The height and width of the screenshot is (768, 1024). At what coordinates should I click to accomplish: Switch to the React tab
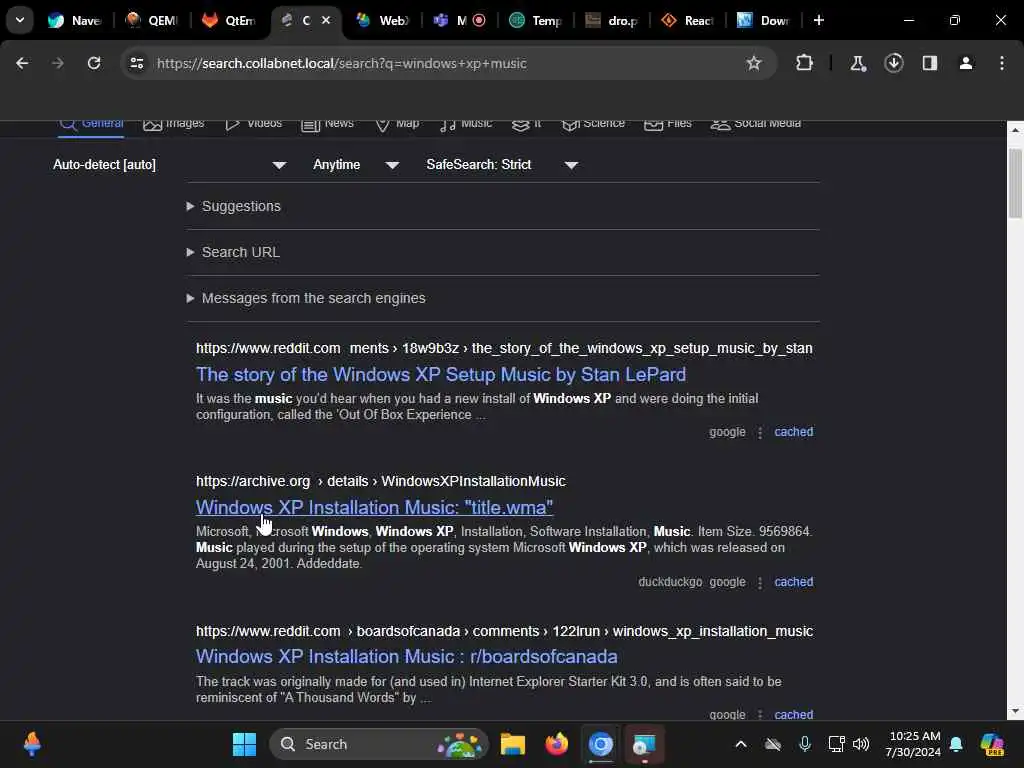tap(688, 20)
